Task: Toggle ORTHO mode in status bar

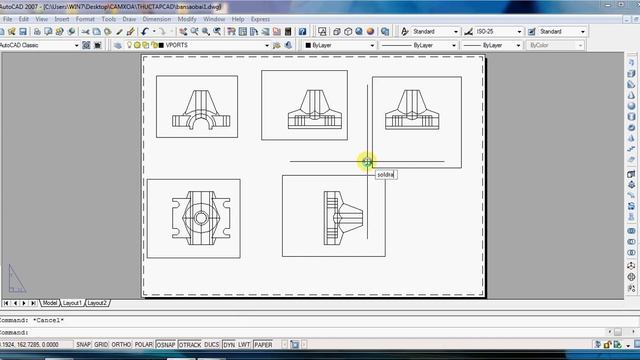Action: click(121, 345)
